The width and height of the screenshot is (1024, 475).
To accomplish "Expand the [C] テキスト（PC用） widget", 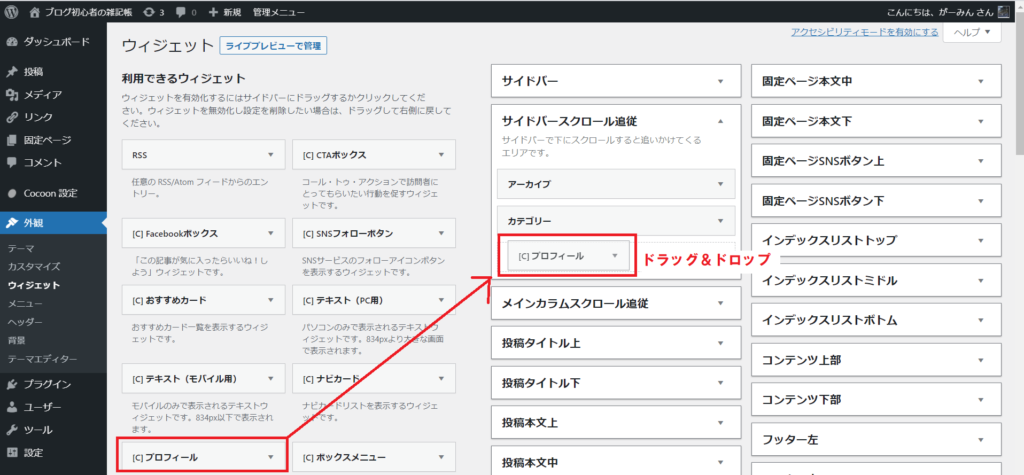I will [441, 301].
